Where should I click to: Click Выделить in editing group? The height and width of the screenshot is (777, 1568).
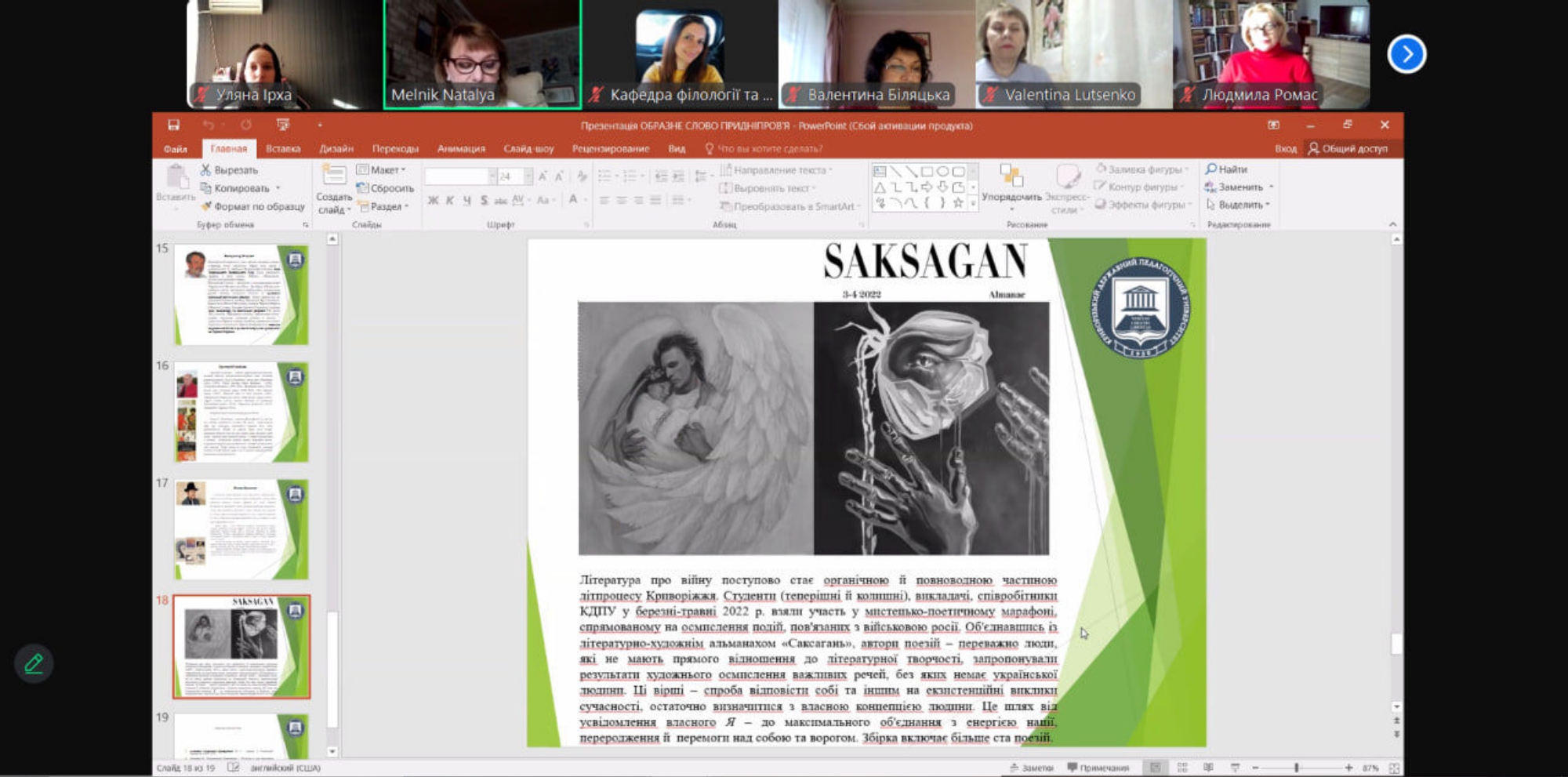tap(1237, 205)
